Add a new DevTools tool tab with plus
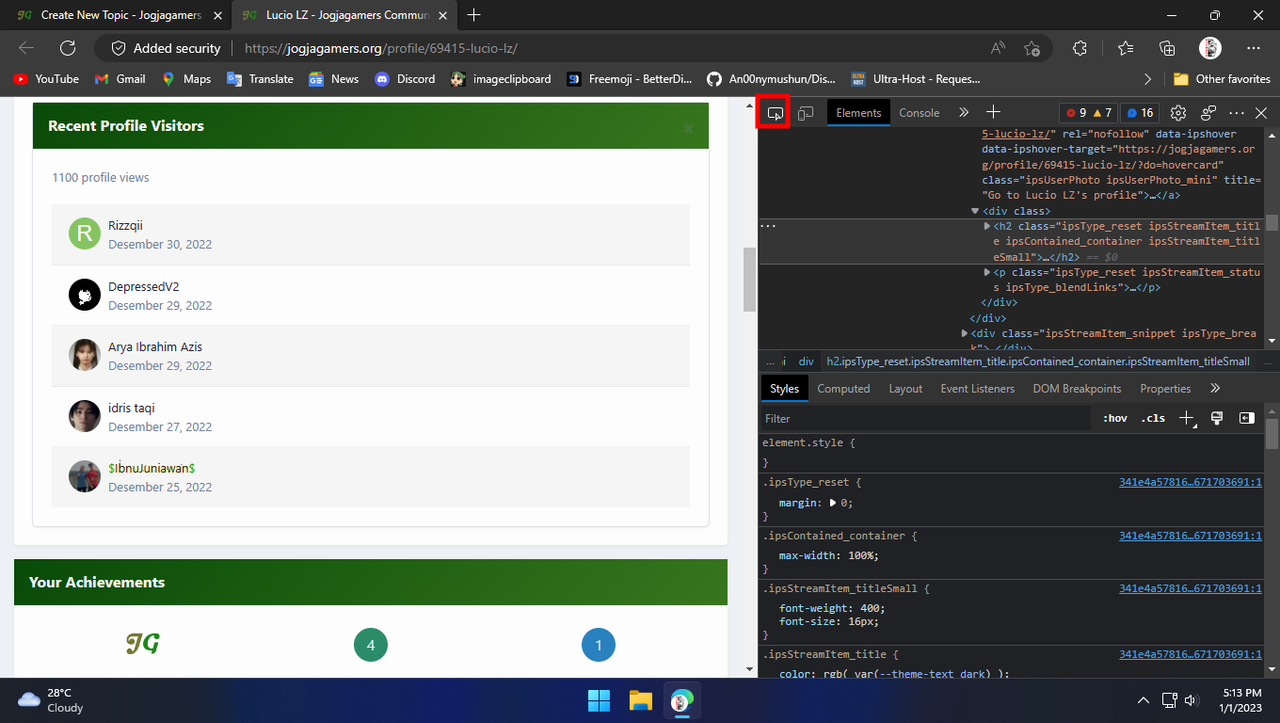 tap(993, 112)
